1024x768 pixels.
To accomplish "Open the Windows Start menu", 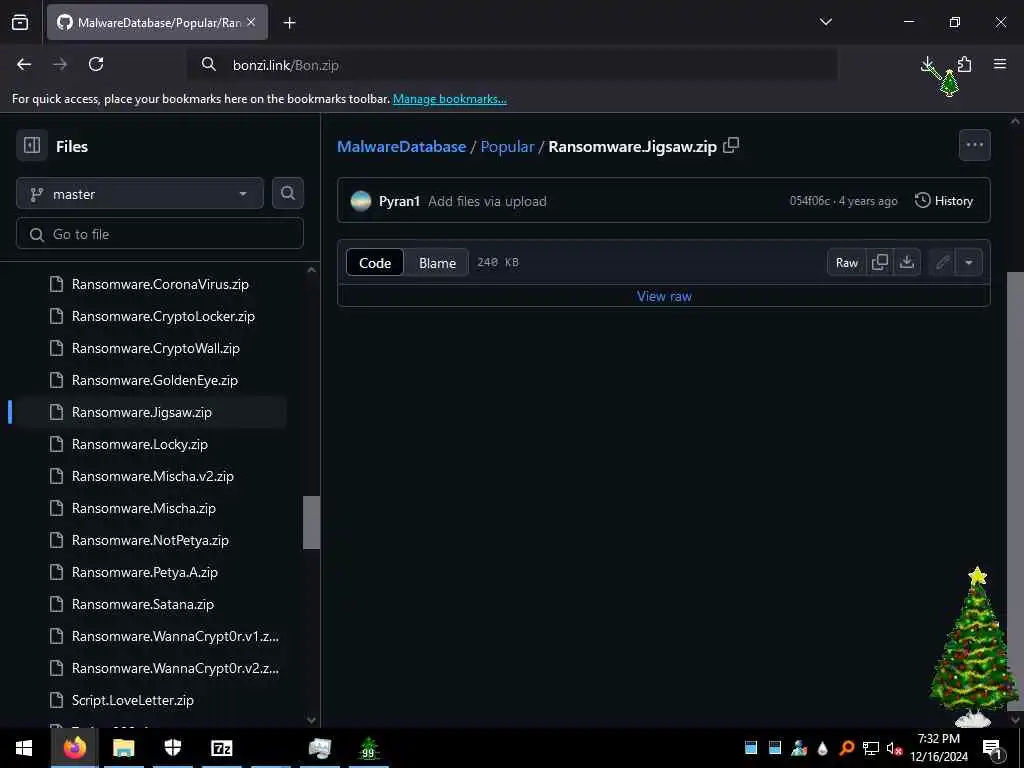I will pyautogui.click(x=24, y=748).
